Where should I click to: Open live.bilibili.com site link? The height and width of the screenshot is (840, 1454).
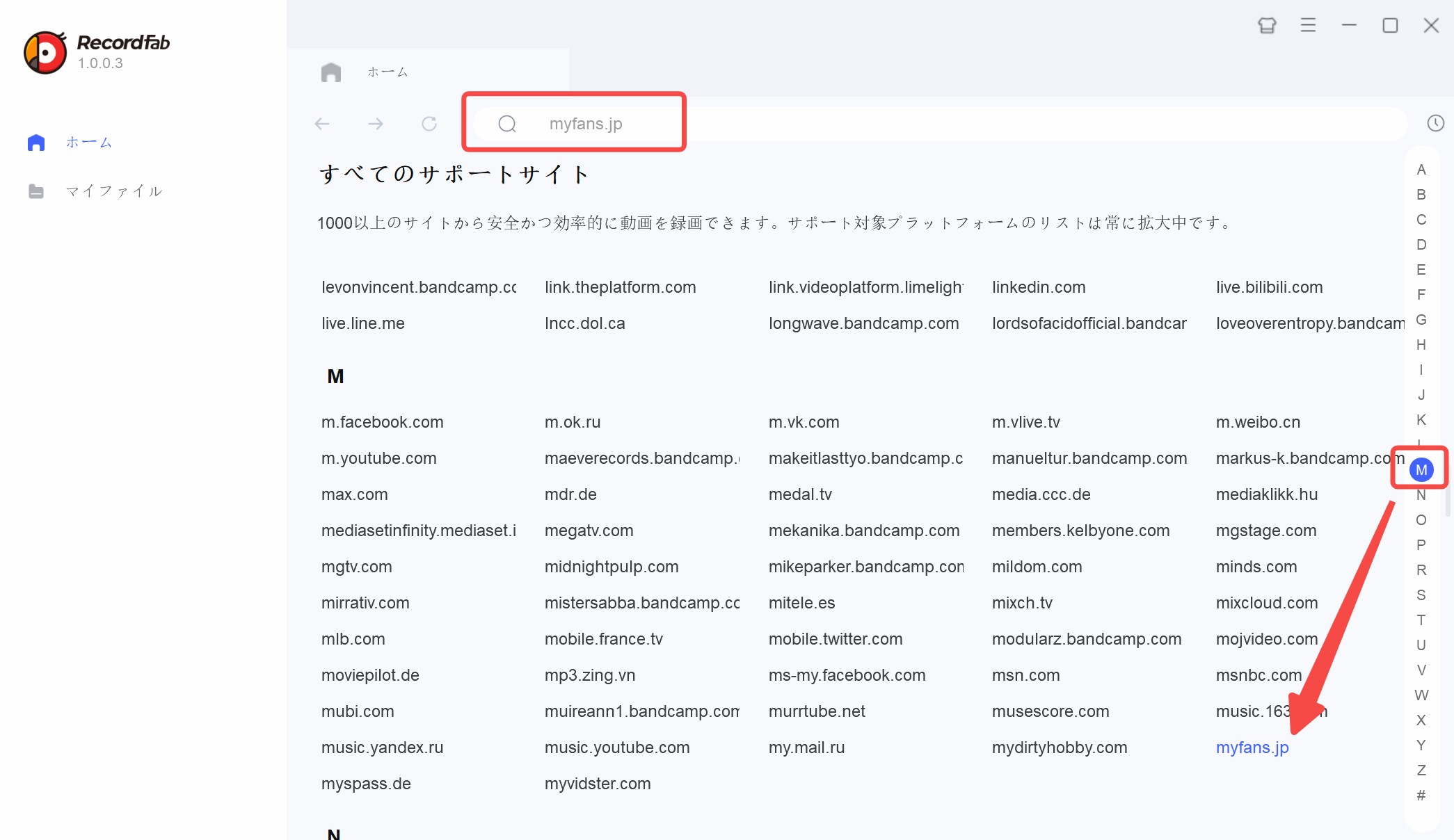[x=1270, y=287]
